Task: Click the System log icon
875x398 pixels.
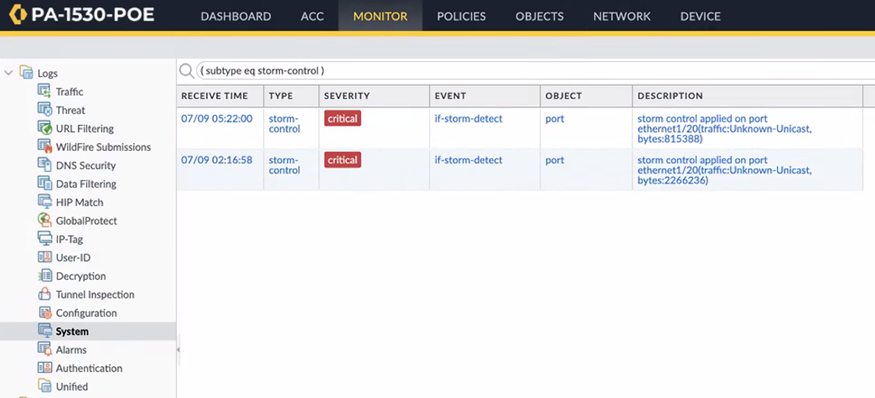Action: point(45,331)
